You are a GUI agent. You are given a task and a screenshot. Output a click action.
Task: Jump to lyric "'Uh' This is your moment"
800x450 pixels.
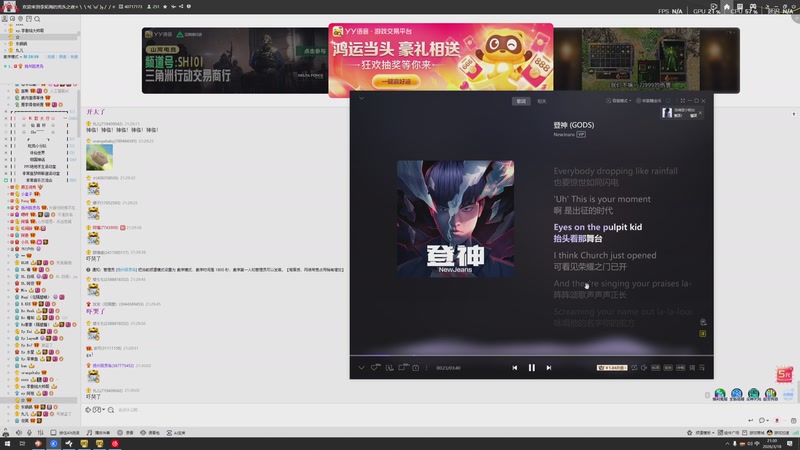click(602, 199)
